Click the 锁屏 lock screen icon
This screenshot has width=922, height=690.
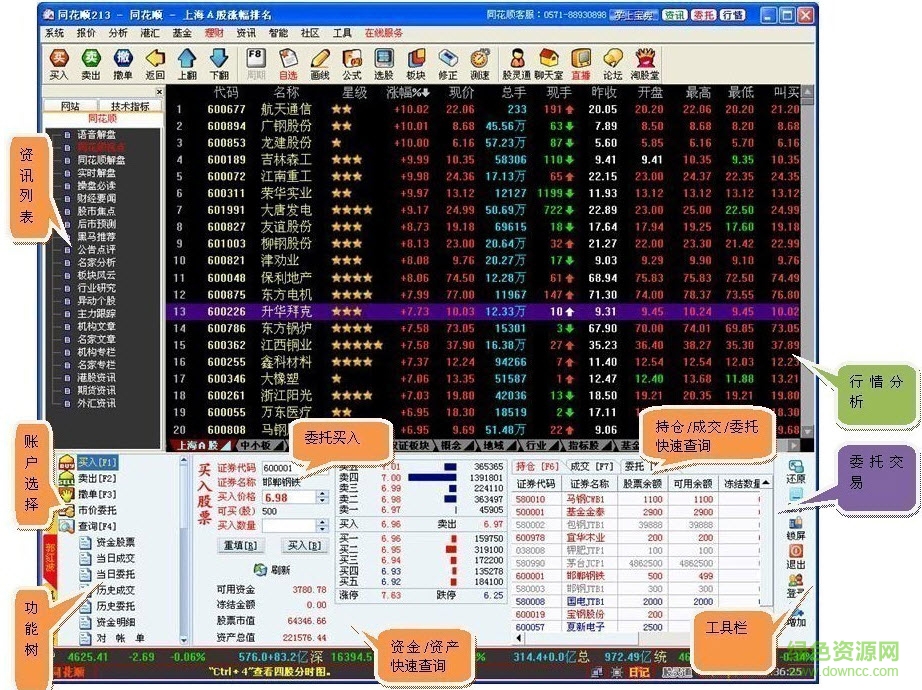pyautogui.click(x=797, y=524)
